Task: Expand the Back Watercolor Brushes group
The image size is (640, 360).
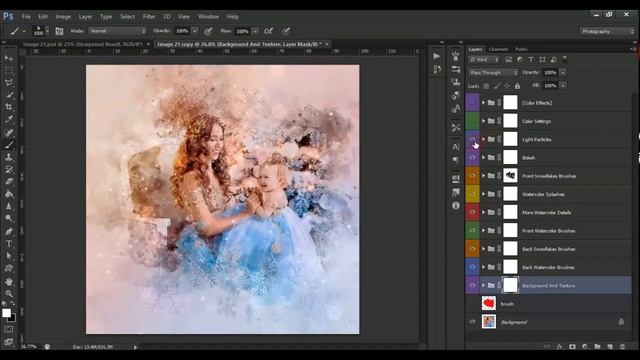Action: point(483,267)
